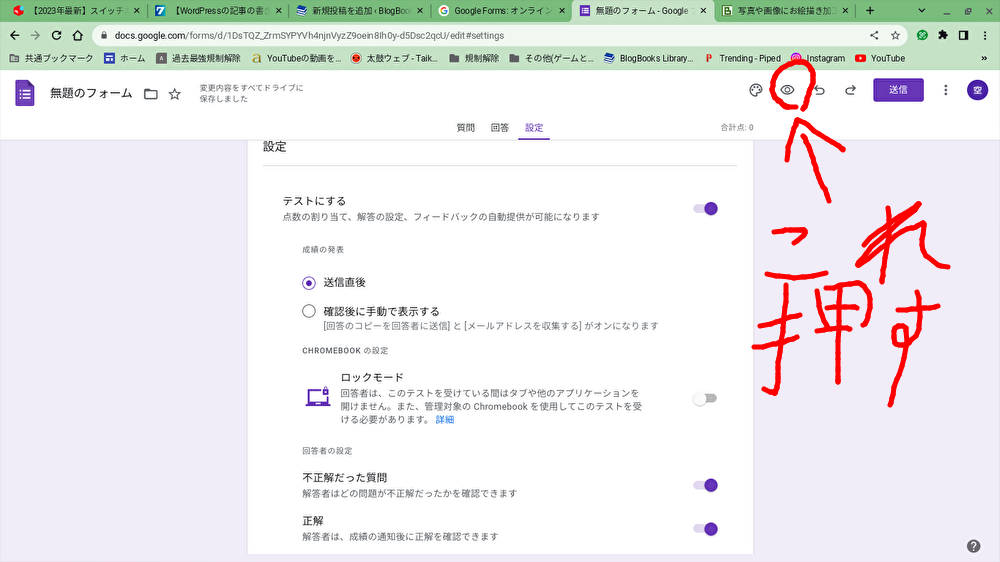1000x562 pixels.
Task: Open the three-dot more options menu
Action: click(x=946, y=91)
